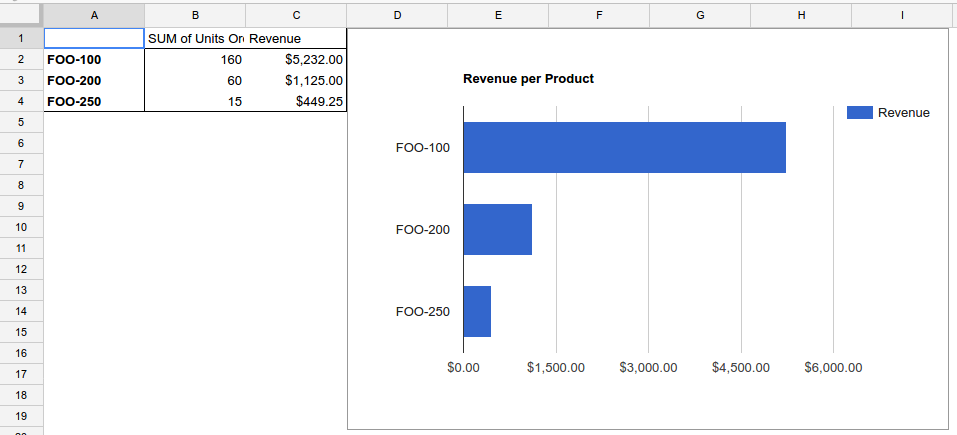The image size is (957, 435).
Task: Click the $3,000.00 axis label on the chart
Action: click(648, 368)
